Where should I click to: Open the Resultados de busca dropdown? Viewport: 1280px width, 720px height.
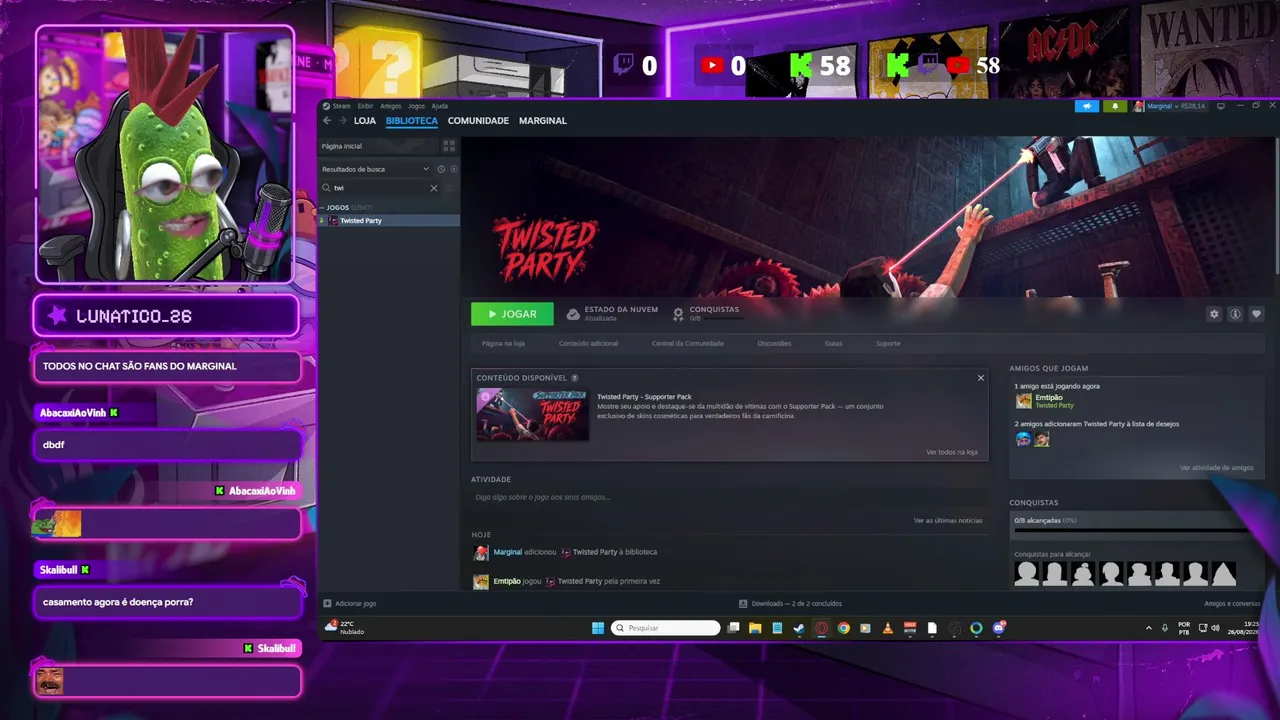pyautogui.click(x=375, y=169)
